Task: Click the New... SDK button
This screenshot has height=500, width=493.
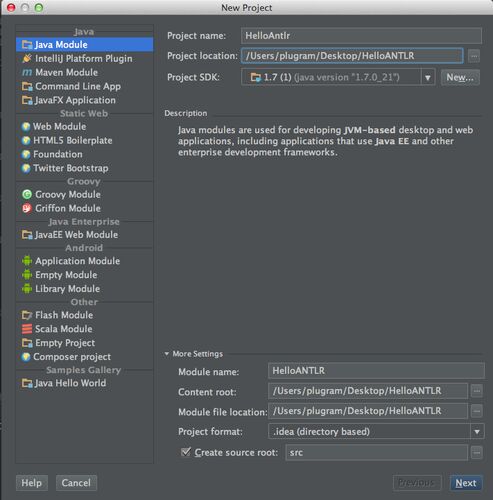Action: tap(460, 77)
